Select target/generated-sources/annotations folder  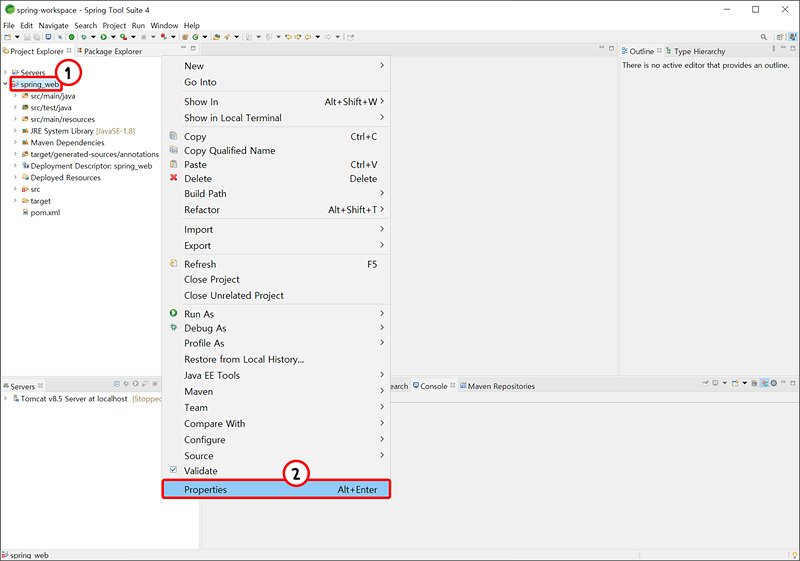pos(90,154)
